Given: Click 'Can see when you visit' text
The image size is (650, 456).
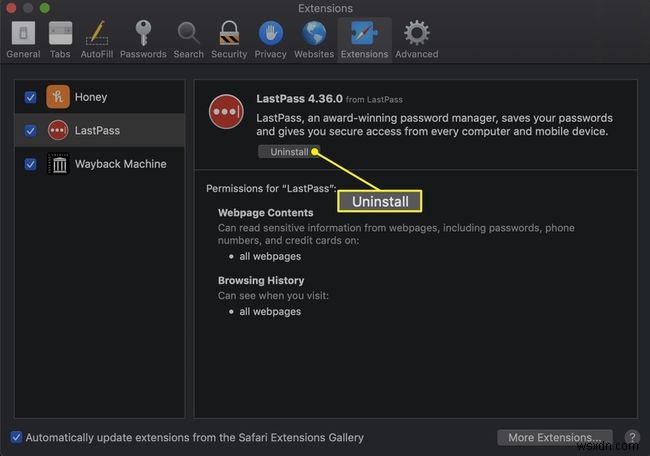Looking at the screenshot, I should (273, 296).
